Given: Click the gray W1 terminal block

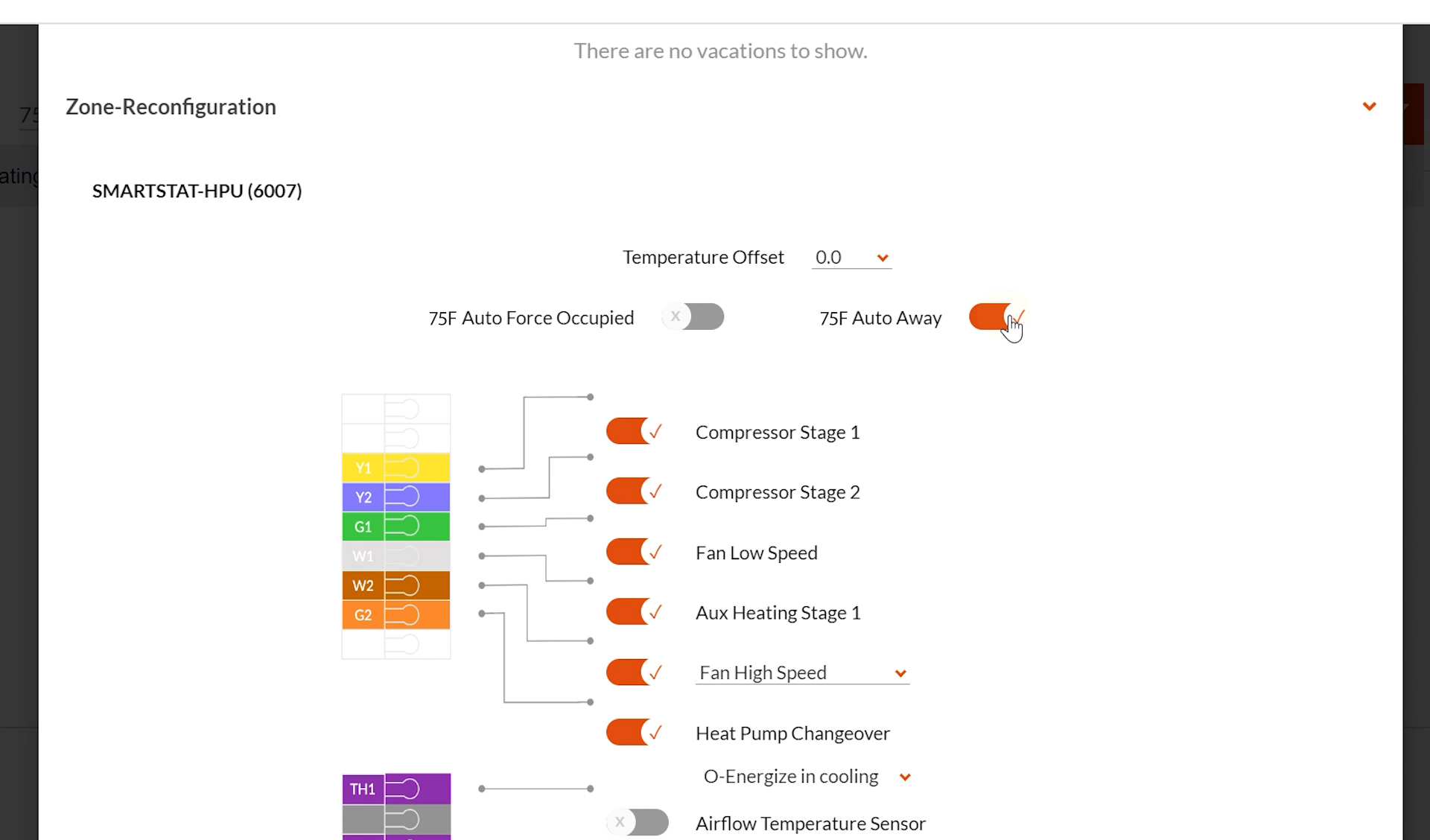Looking at the screenshot, I should tap(395, 556).
